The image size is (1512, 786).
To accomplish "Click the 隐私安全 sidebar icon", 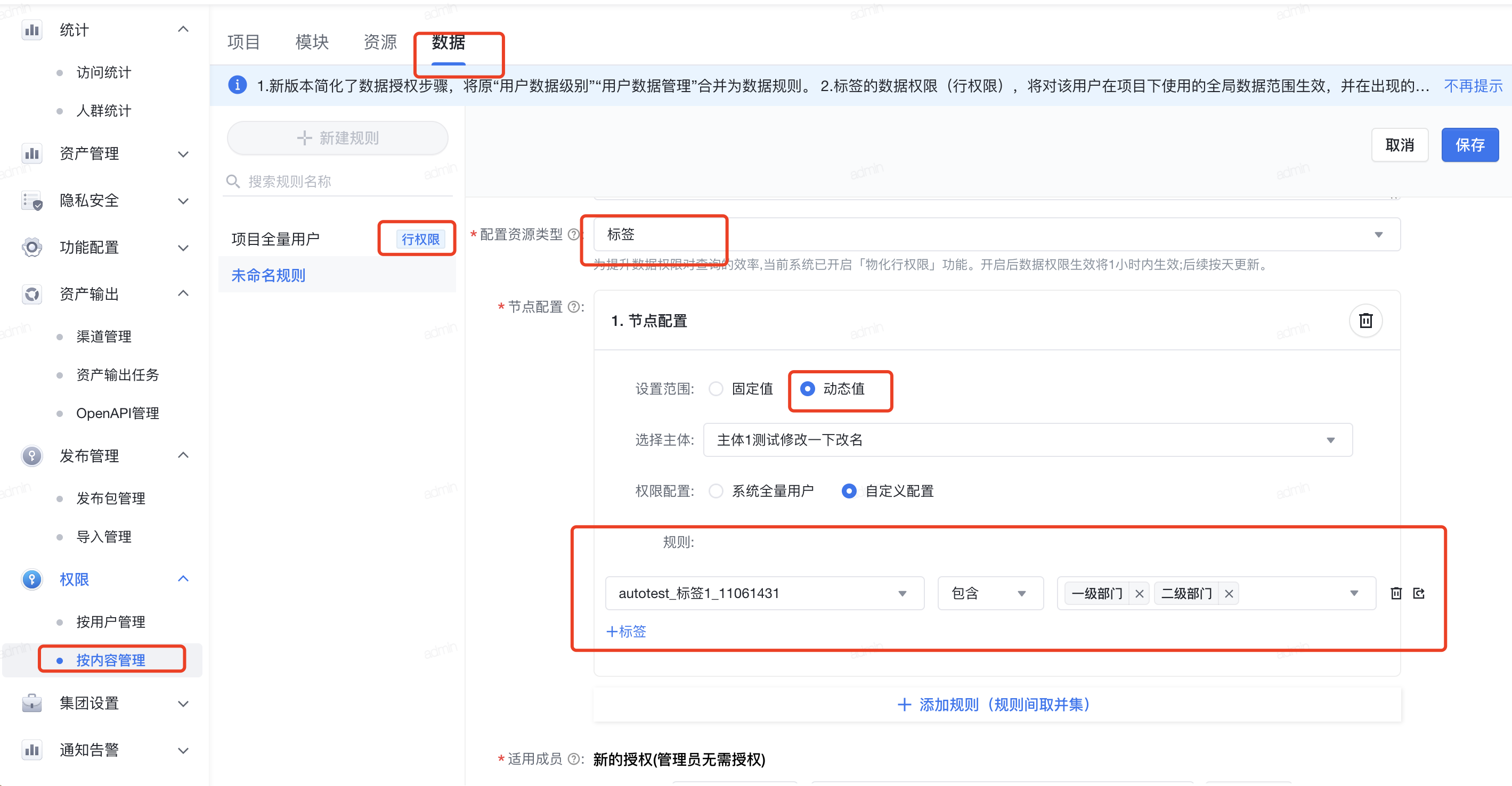I will [x=31, y=201].
